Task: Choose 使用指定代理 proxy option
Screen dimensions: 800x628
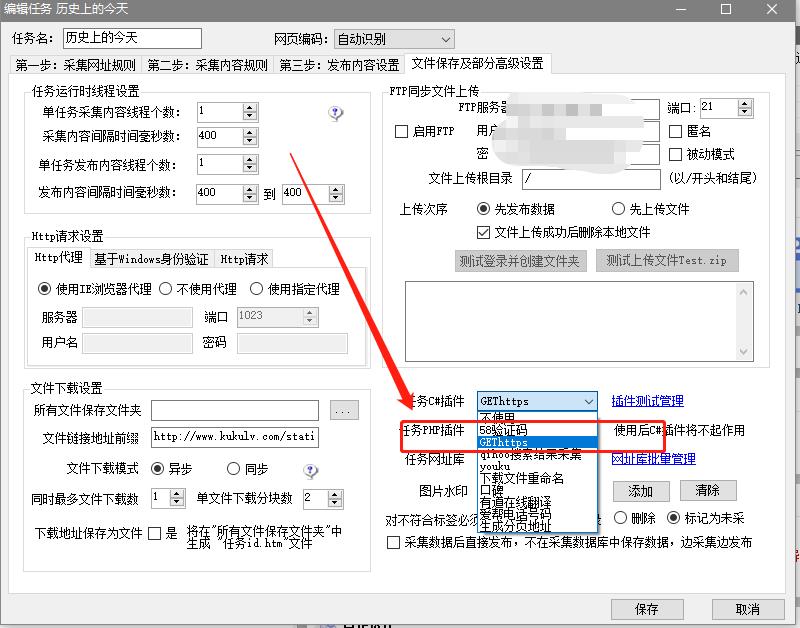Action: click(x=256, y=289)
